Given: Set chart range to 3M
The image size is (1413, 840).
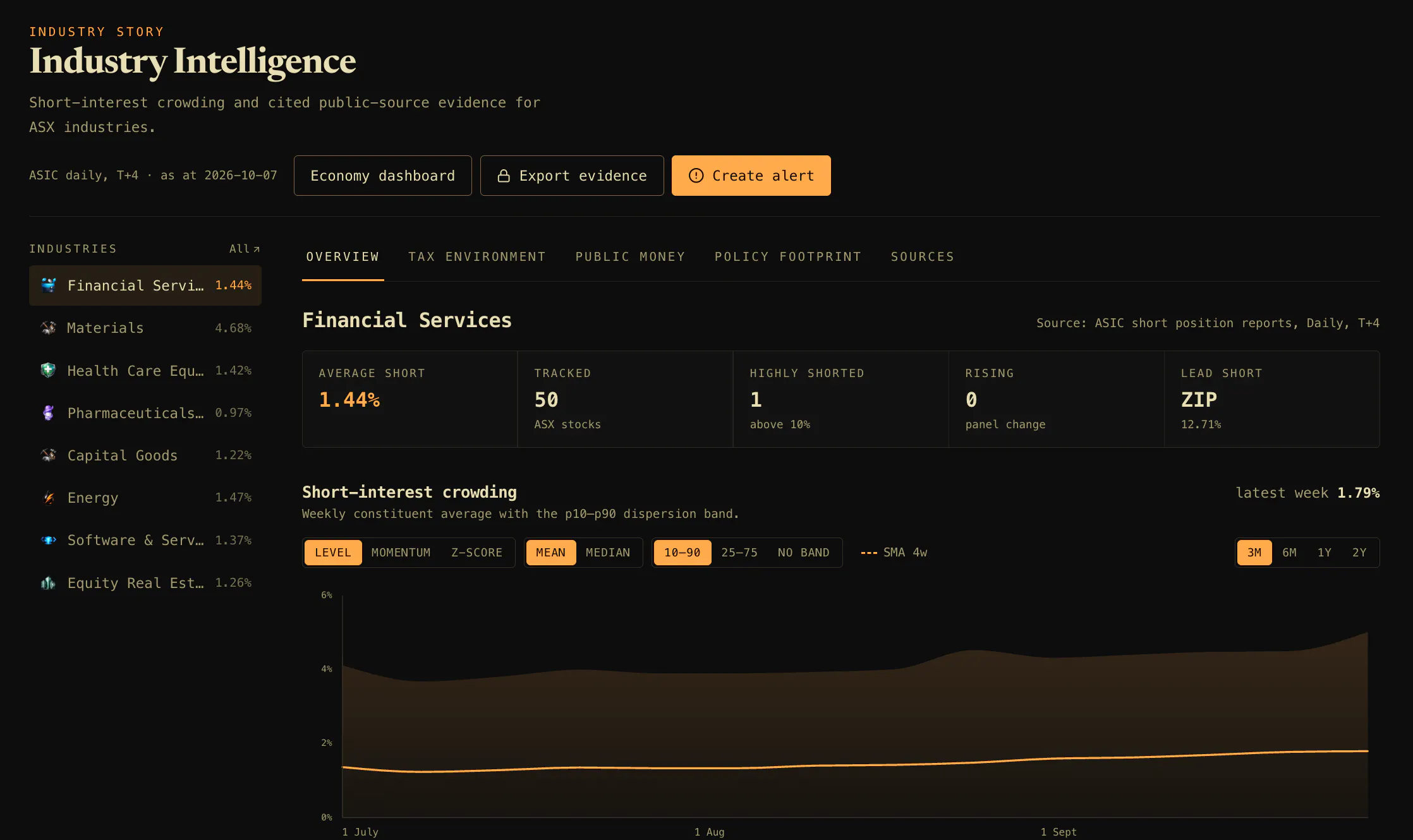Looking at the screenshot, I should (x=1254, y=553).
